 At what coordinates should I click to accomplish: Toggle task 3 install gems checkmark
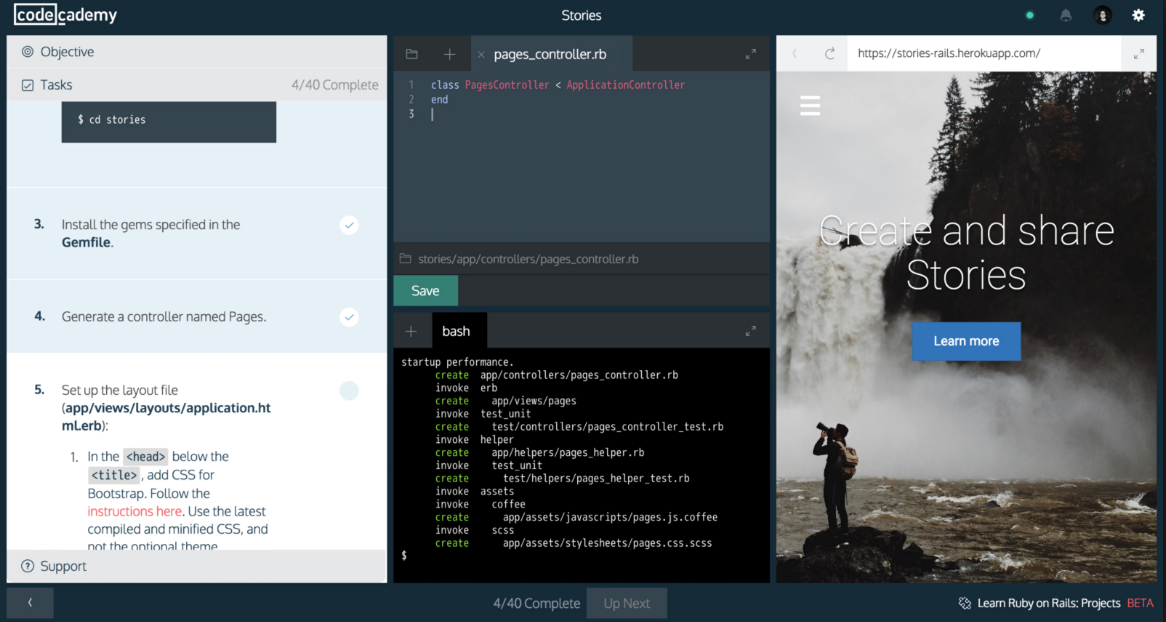tap(349, 225)
